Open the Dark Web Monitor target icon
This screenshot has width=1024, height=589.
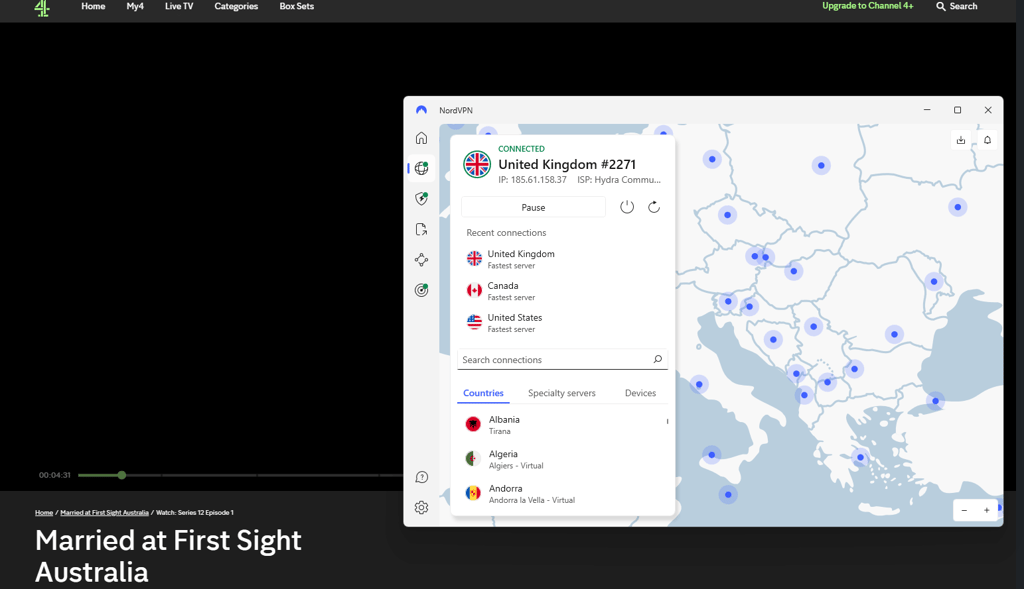tap(421, 290)
